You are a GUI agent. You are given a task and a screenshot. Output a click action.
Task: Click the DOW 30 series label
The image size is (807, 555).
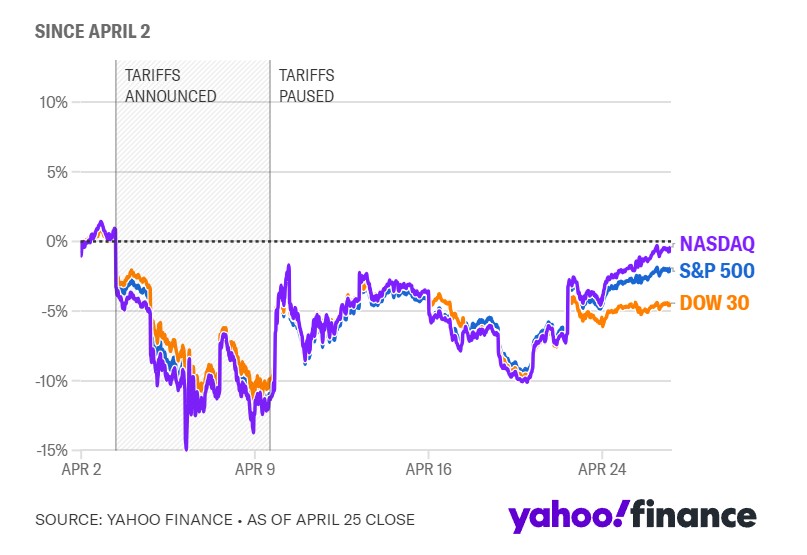coord(714,303)
